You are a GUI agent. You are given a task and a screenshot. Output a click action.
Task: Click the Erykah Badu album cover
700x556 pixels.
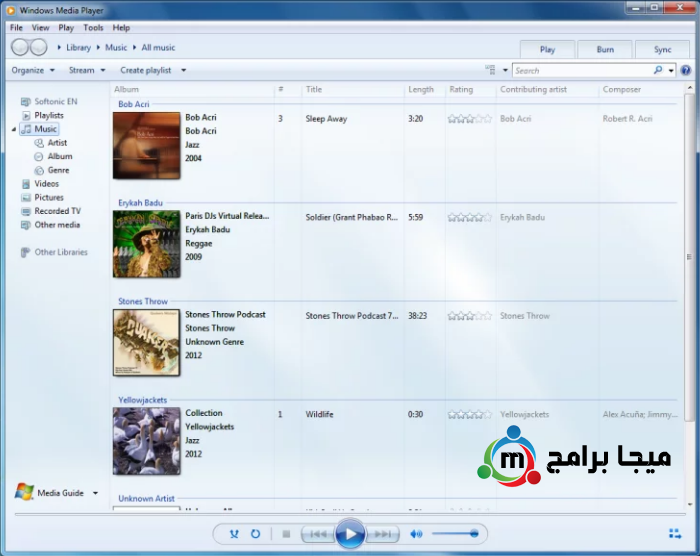point(146,244)
